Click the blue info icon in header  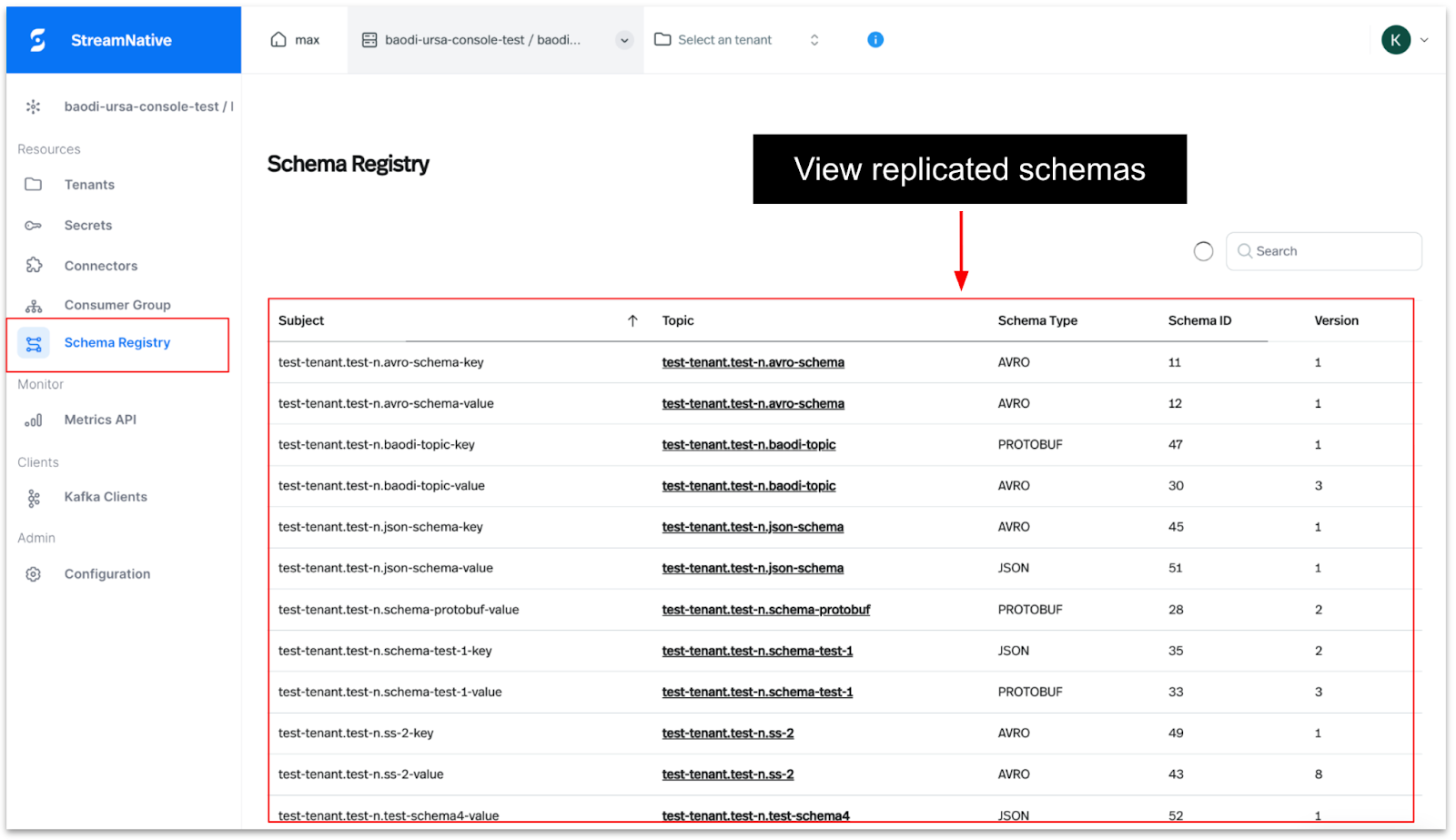coord(875,40)
